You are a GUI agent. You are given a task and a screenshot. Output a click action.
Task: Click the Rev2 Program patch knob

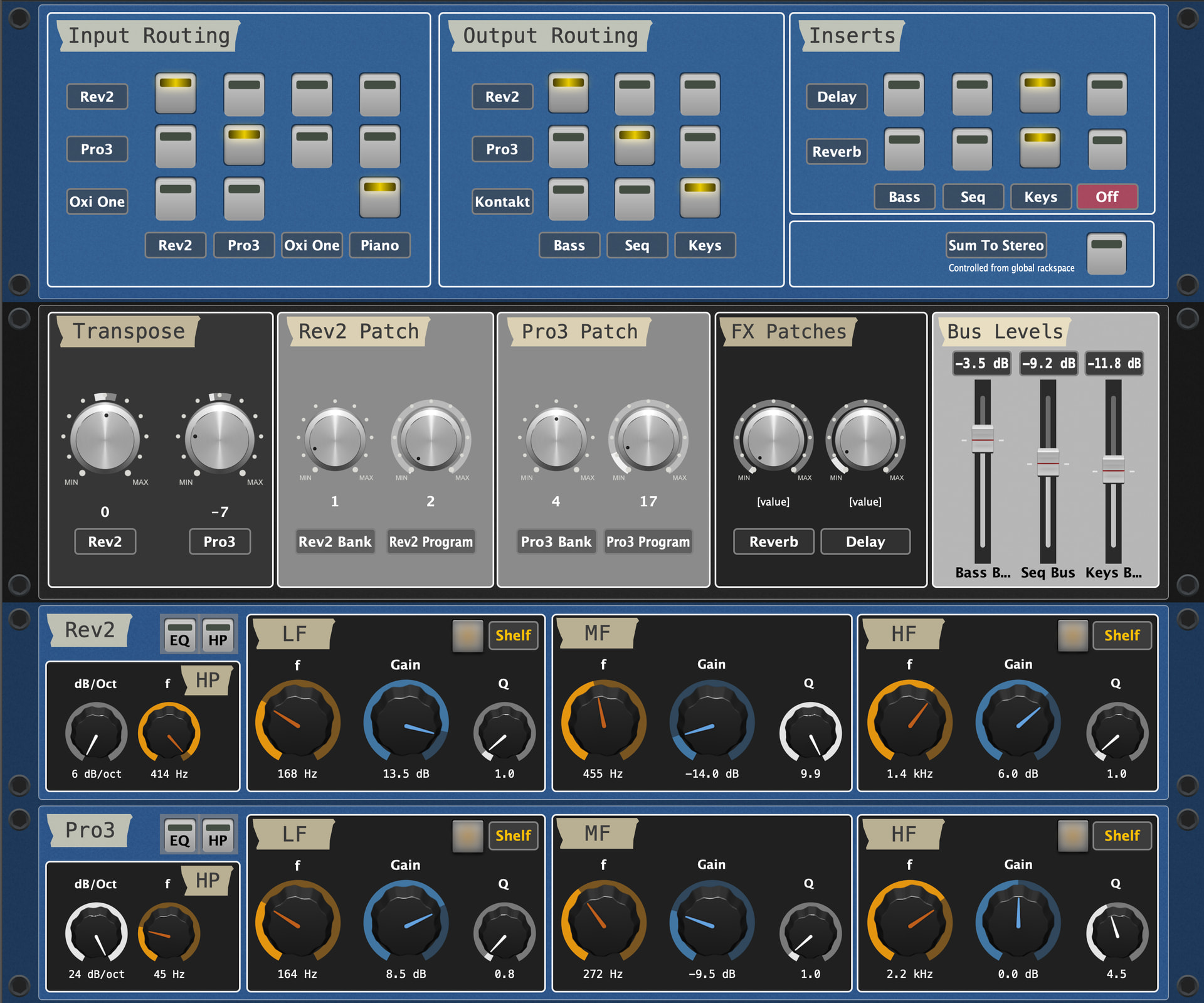click(x=431, y=439)
